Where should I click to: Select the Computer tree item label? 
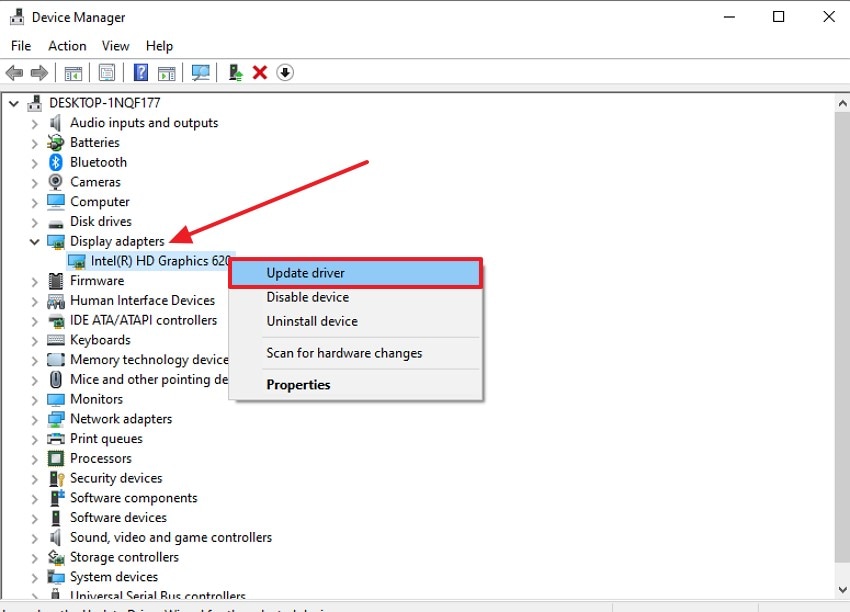(100, 202)
